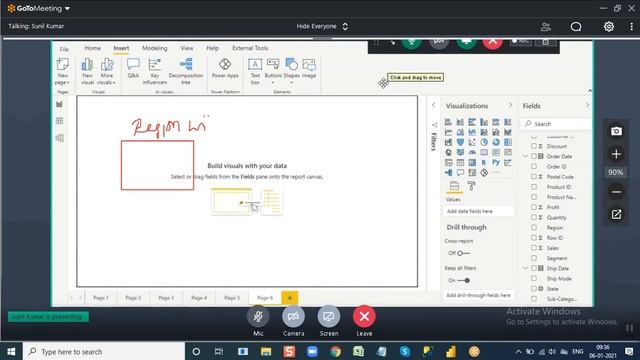Viewport: 640px width, 360px height.
Task: Check the Order ID field
Action: [x=534, y=167]
